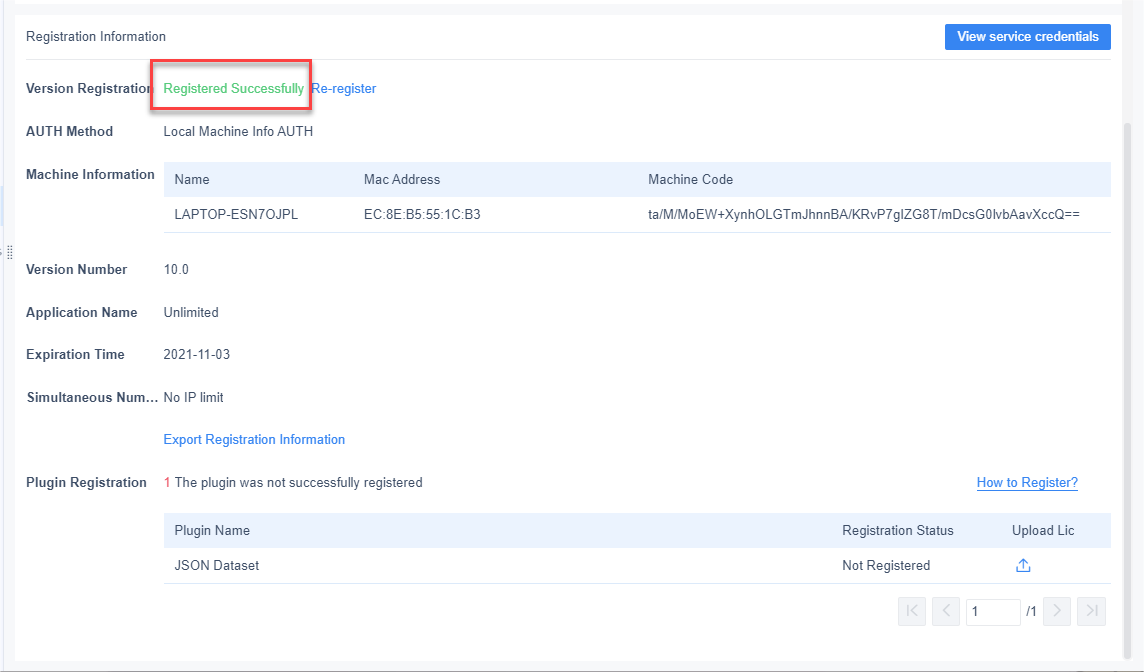
Task: Jump to the last page
Action: click(1091, 611)
